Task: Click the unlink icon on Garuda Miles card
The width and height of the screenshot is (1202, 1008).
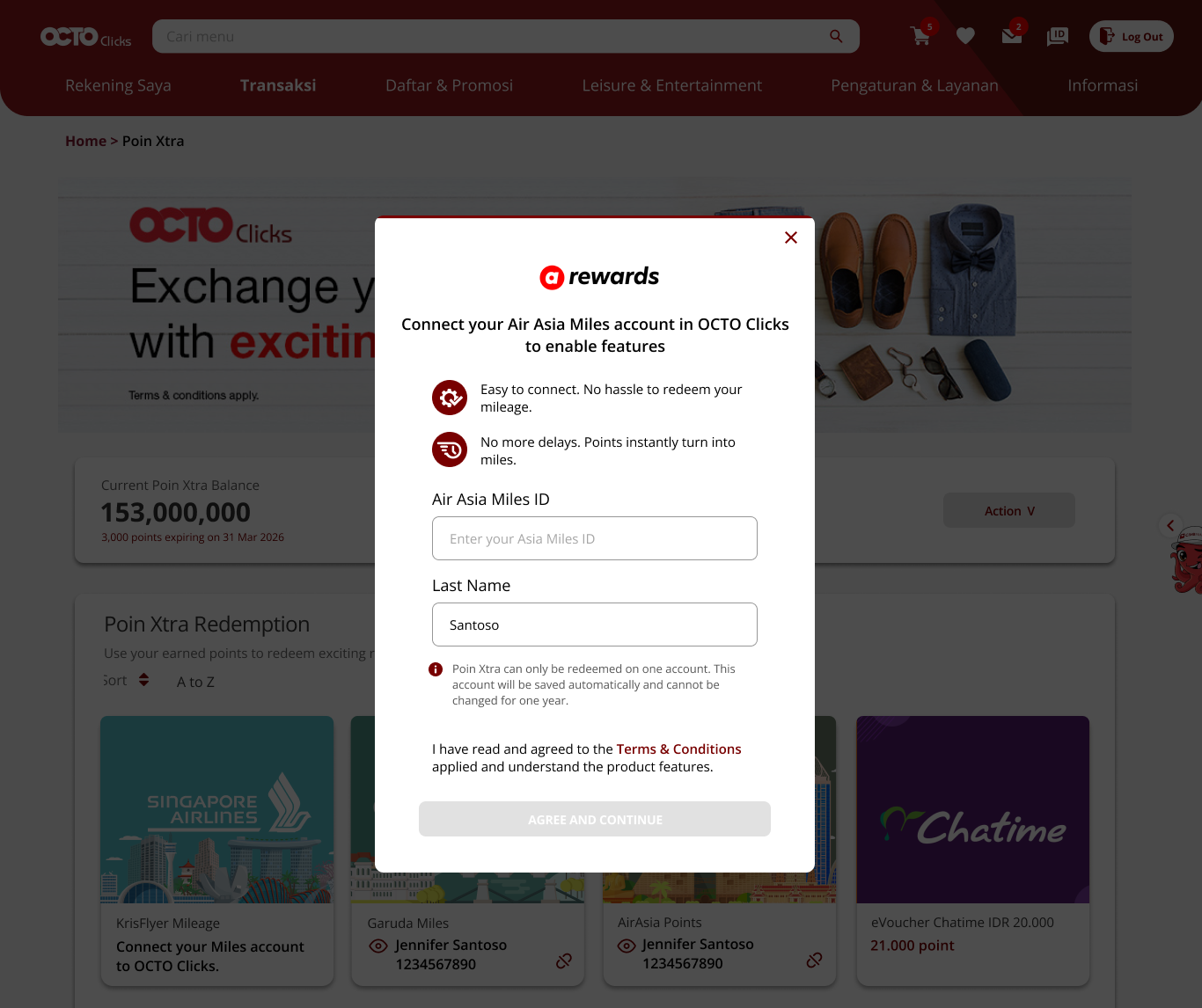Action: click(x=564, y=961)
